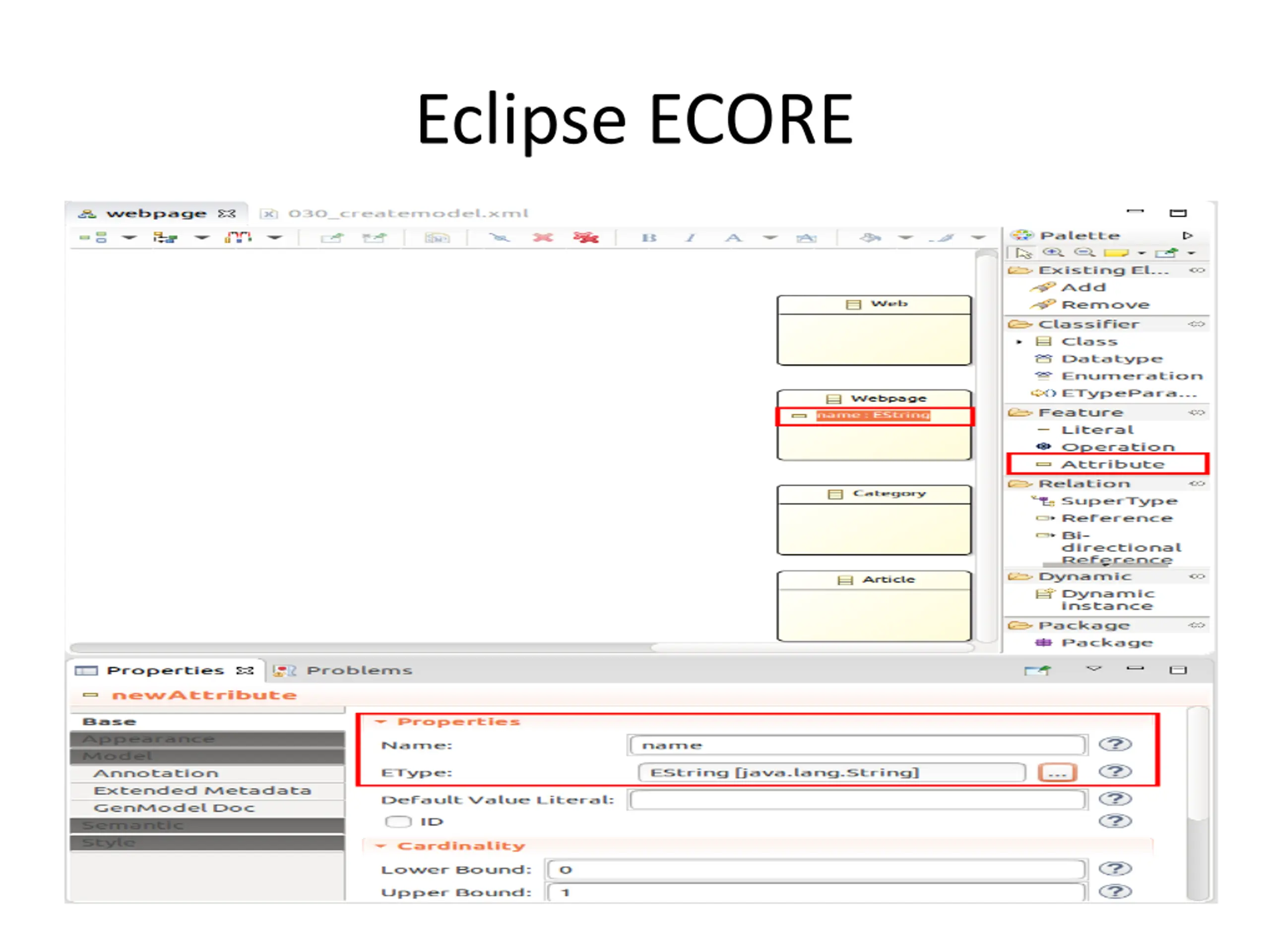
Task: Click help icon next to Lower Bound
Action: coord(1115,869)
